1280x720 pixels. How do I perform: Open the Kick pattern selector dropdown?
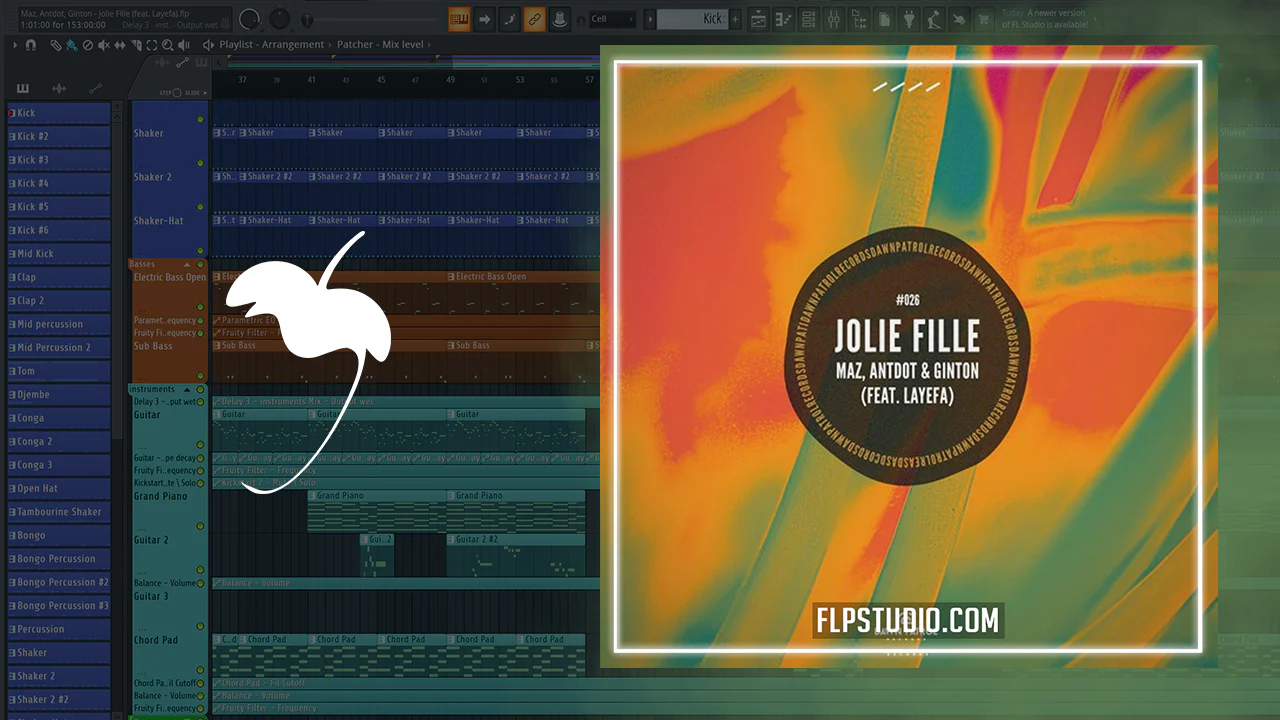[x=690, y=18]
